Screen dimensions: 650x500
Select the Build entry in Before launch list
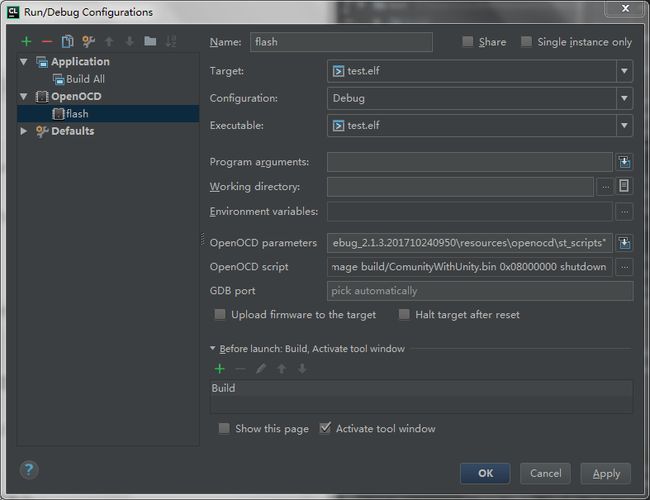click(x=223, y=388)
